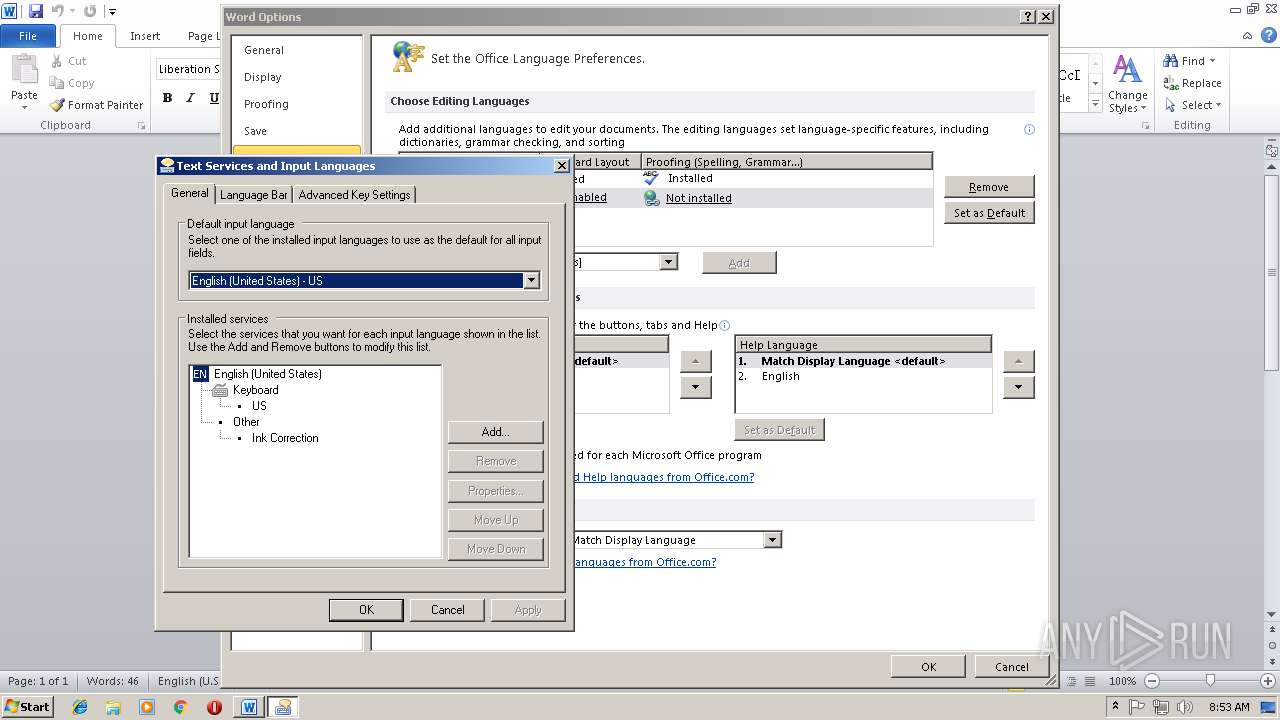The width and height of the screenshot is (1280, 720).
Task: Select English (United States) tree node
Action: pyautogui.click(x=268, y=374)
